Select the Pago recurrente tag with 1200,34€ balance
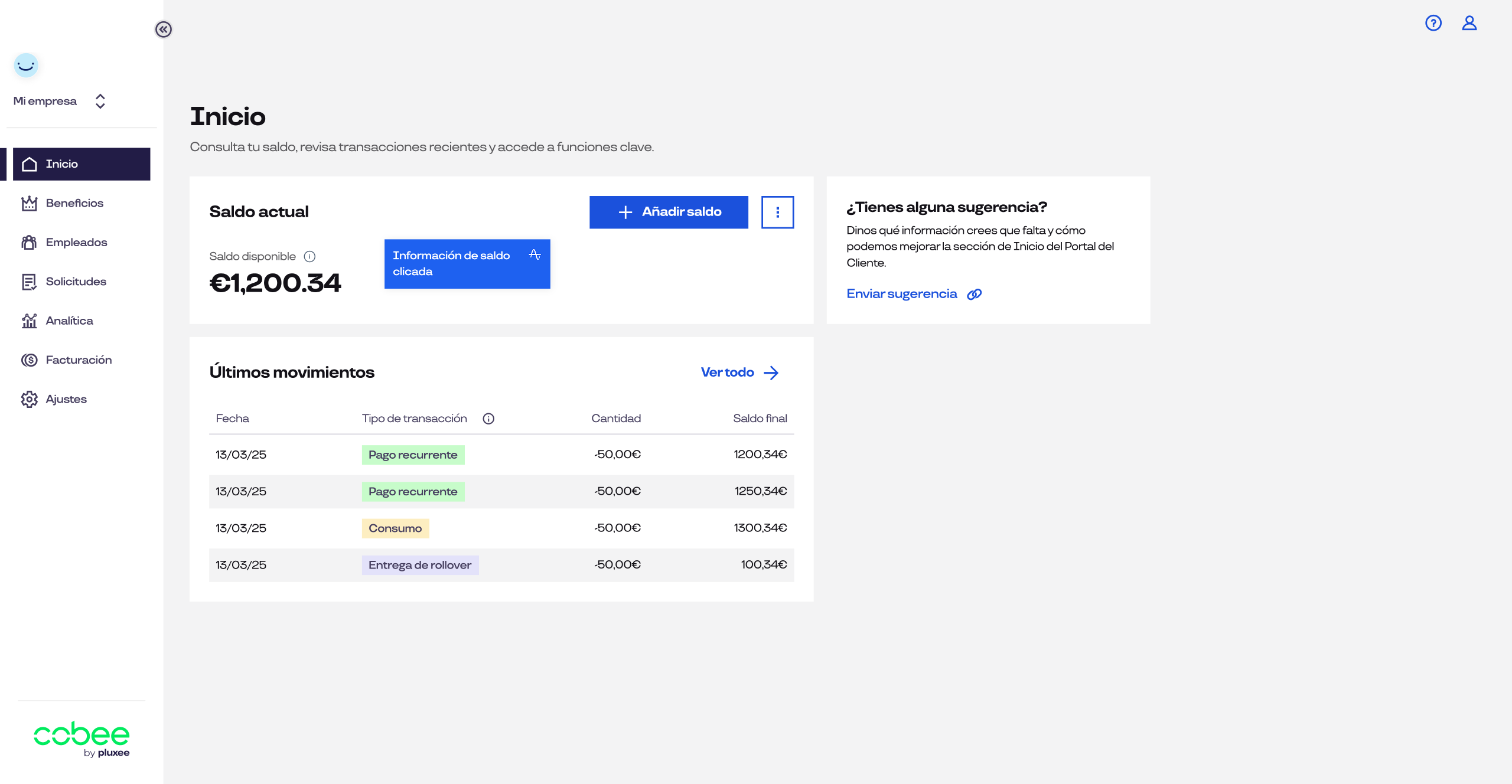Viewport: 1512px width, 784px height. point(413,455)
